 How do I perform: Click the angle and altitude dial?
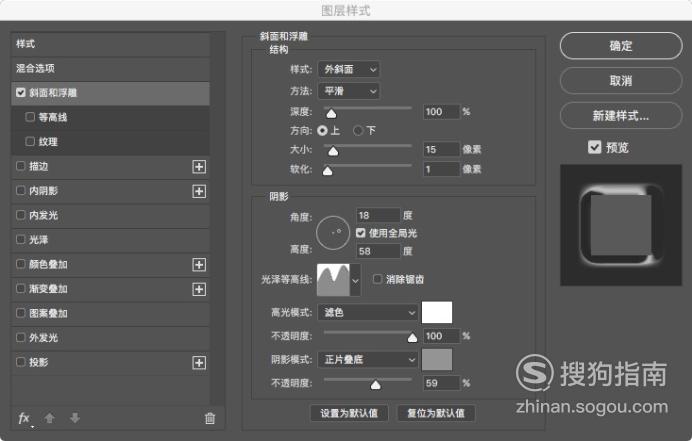pos(333,233)
